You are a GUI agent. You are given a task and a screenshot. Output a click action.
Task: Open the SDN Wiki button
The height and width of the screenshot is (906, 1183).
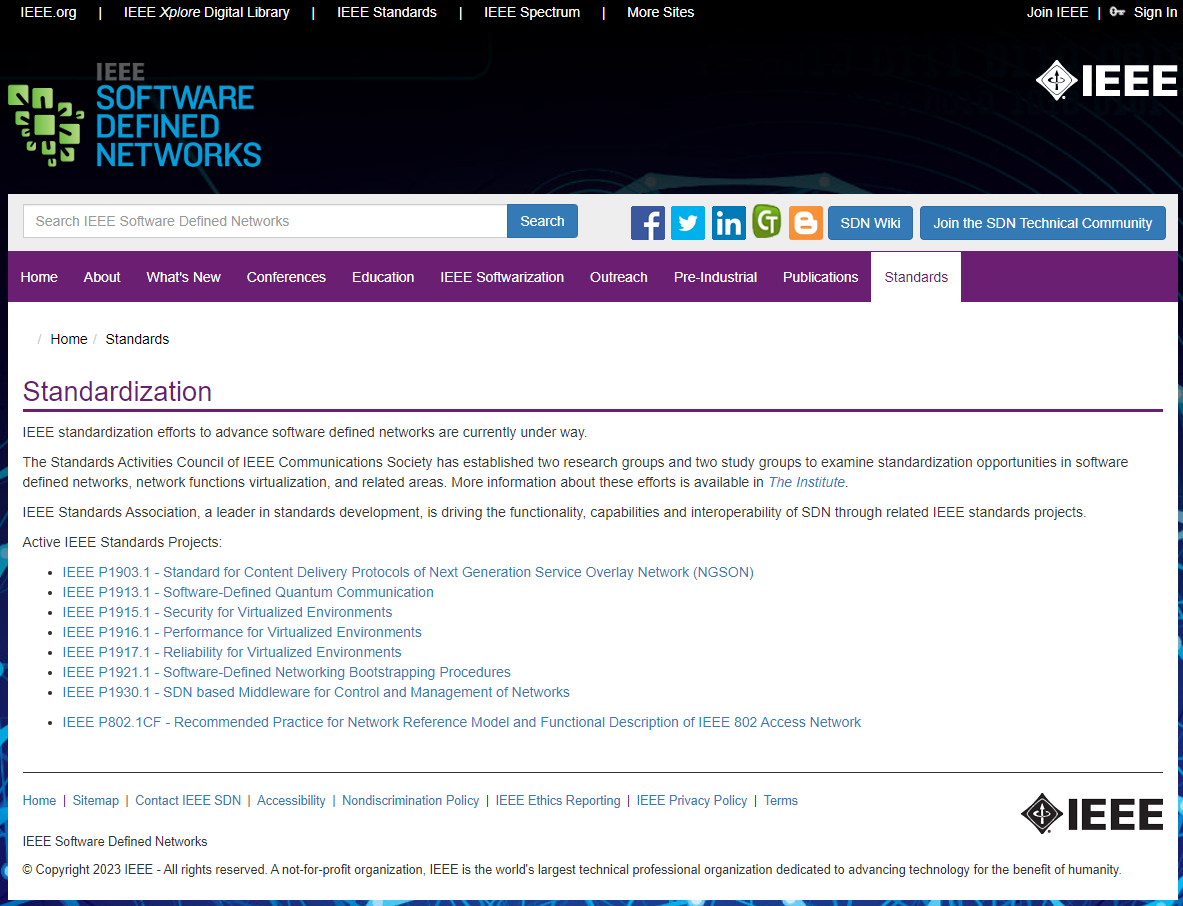(x=870, y=223)
